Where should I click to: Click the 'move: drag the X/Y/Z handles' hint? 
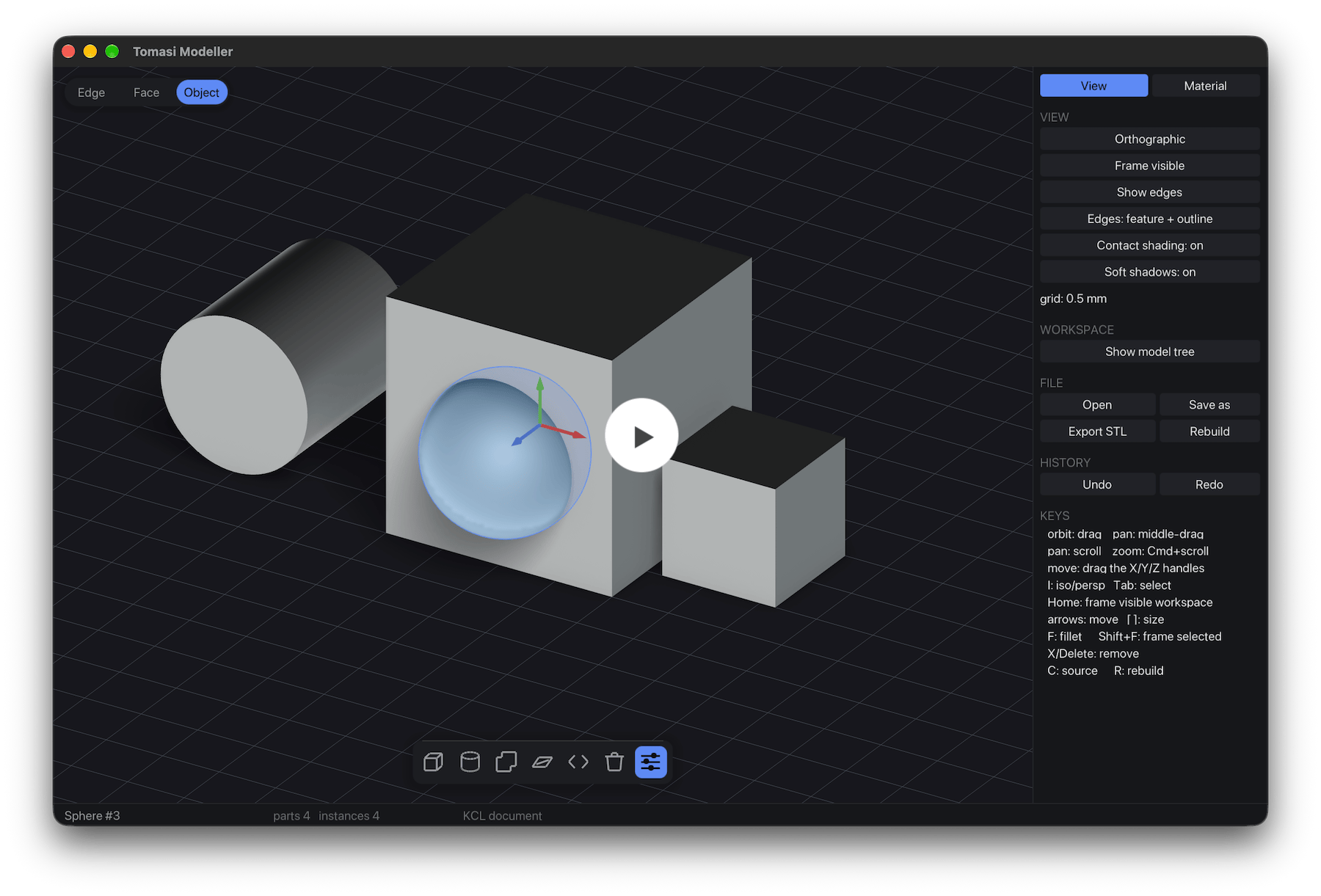1126,568
